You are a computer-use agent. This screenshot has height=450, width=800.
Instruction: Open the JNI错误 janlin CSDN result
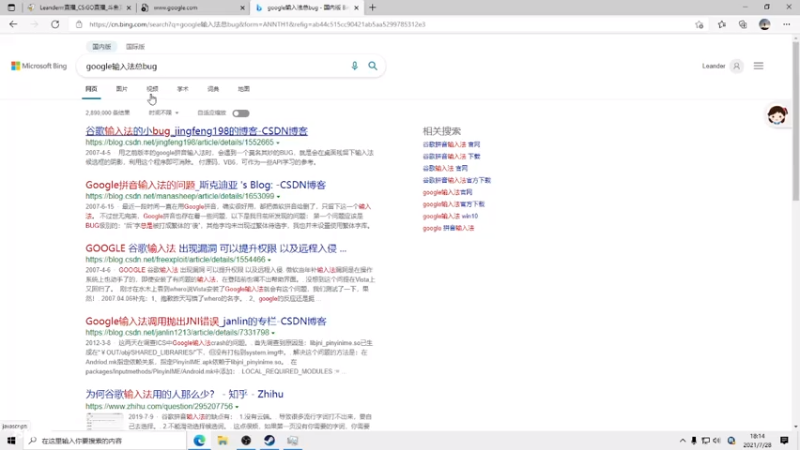(x=206, y=321)
